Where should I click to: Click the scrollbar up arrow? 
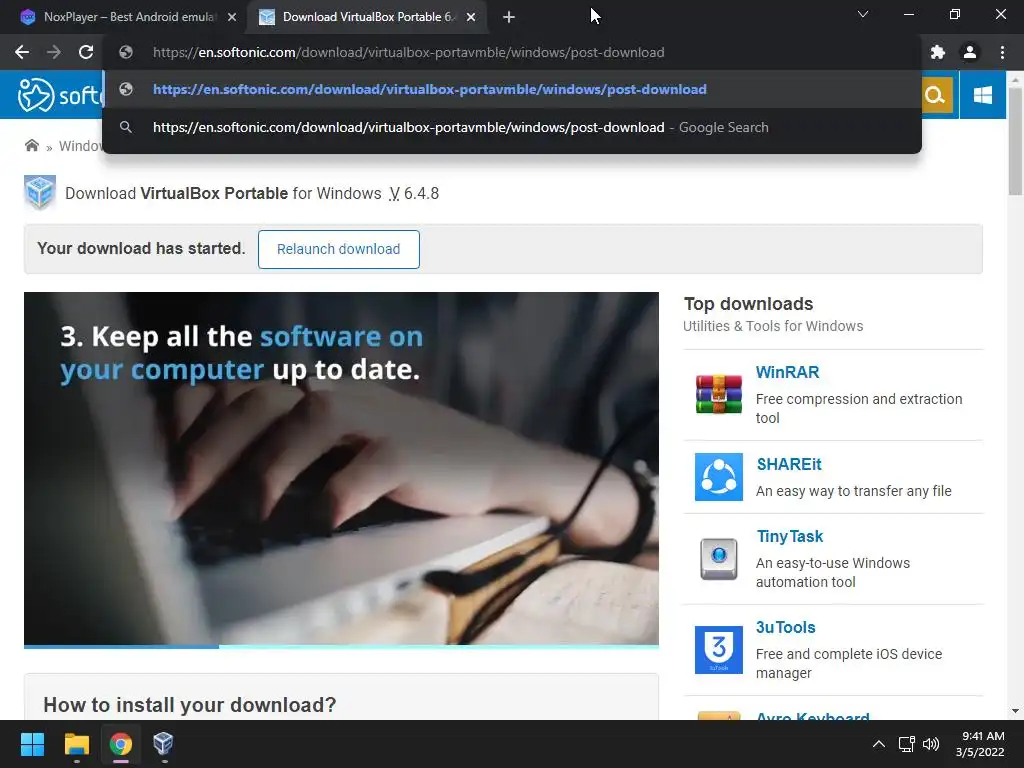click(x=1015, y=79)
